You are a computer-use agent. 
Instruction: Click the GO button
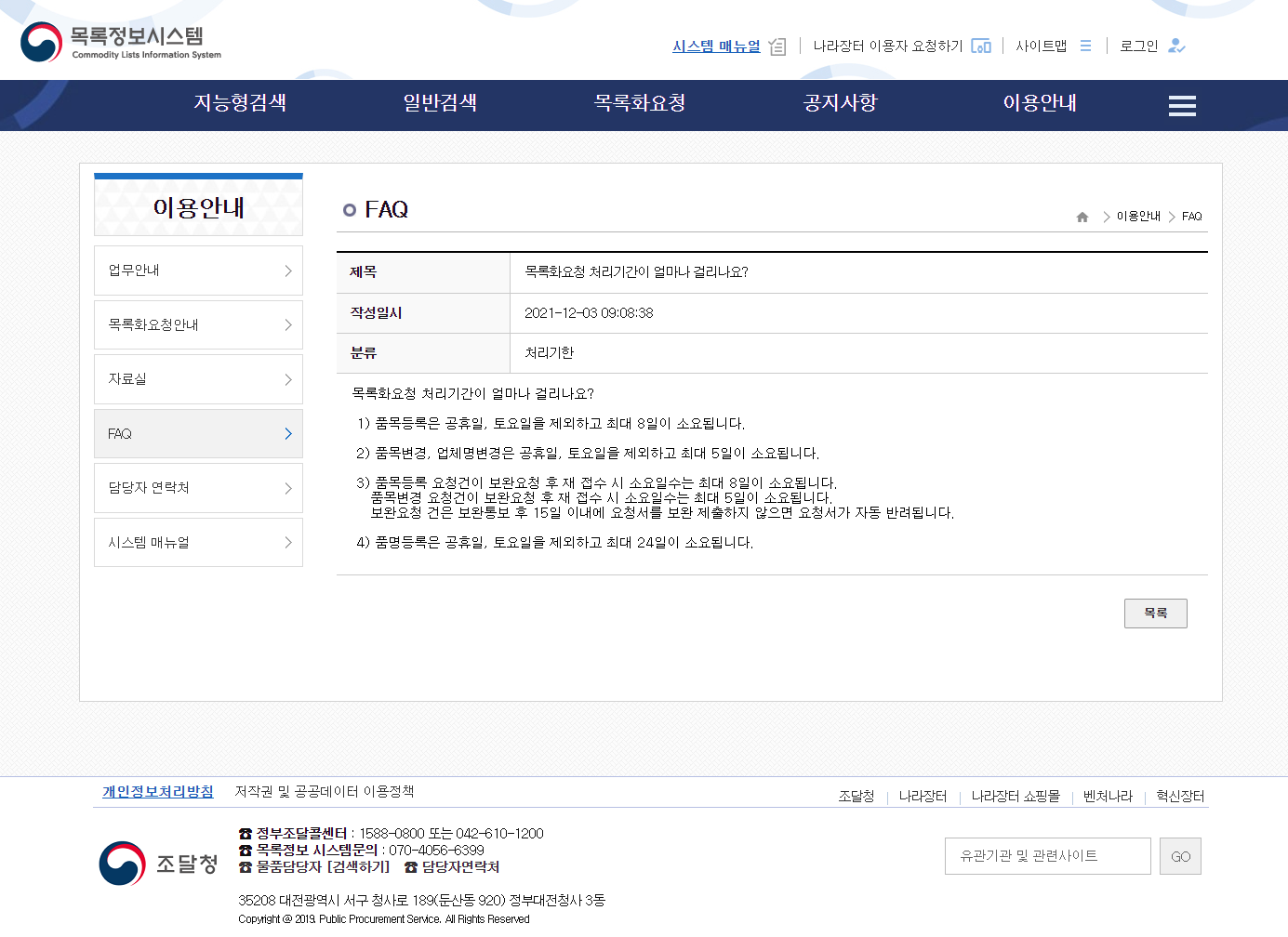pyautogui.click(x=1180, y=856)
